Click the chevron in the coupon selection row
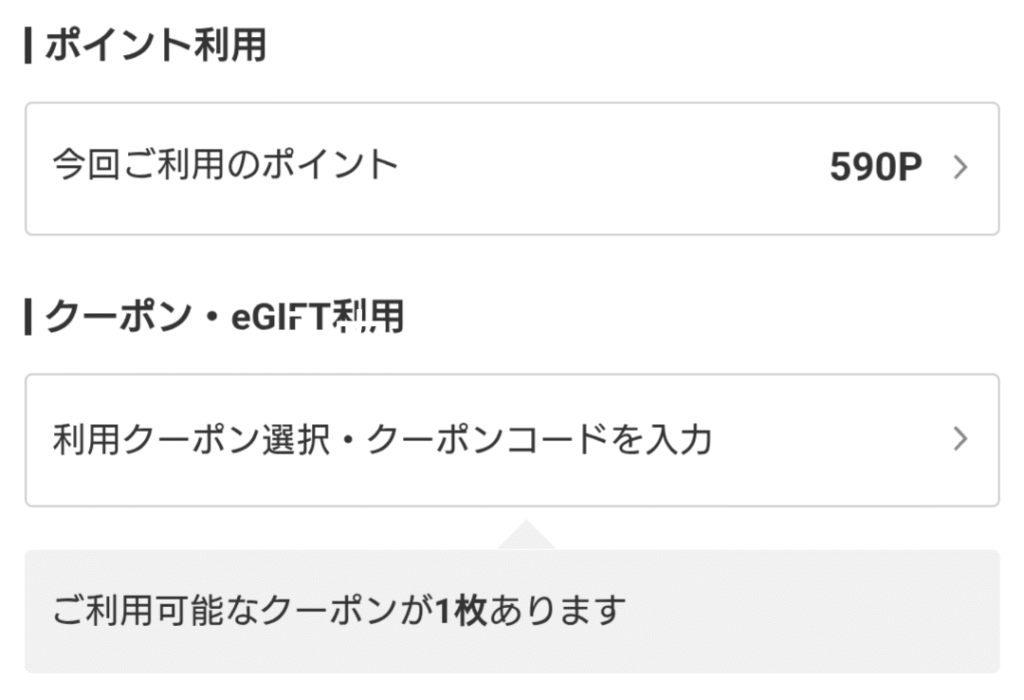 [961, 439]
